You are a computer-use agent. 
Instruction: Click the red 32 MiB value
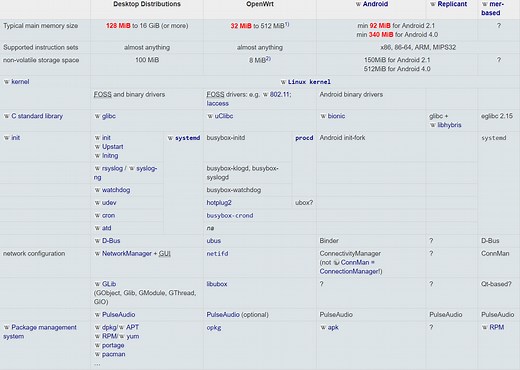coord(241,26)
